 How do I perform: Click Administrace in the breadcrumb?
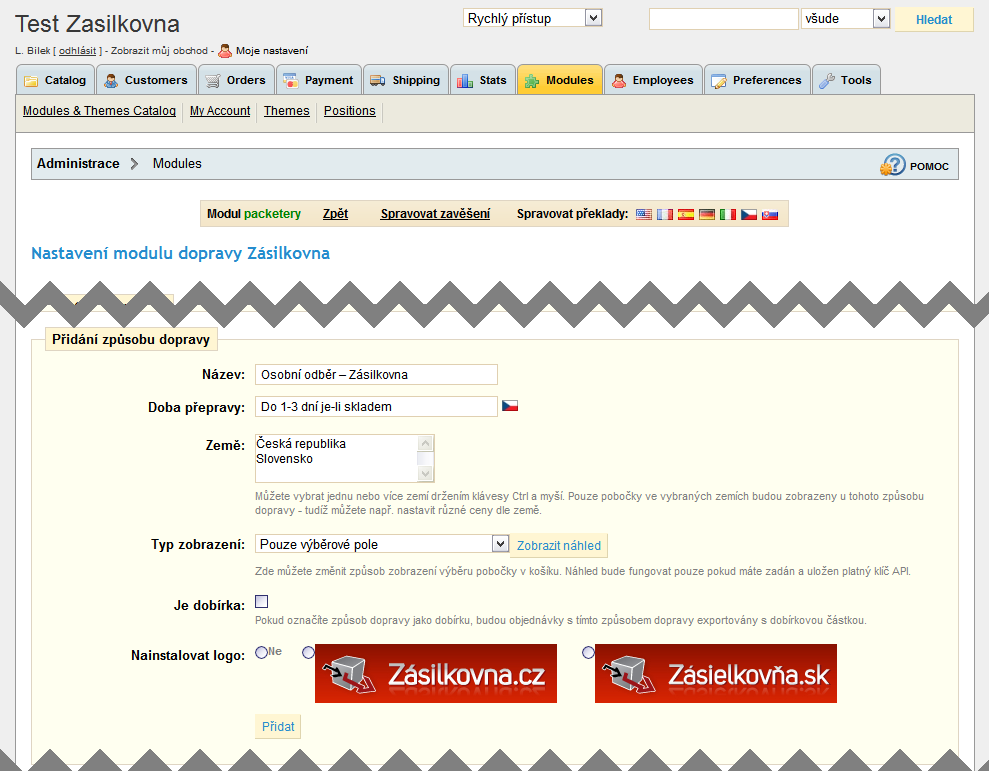pos(78,163)
